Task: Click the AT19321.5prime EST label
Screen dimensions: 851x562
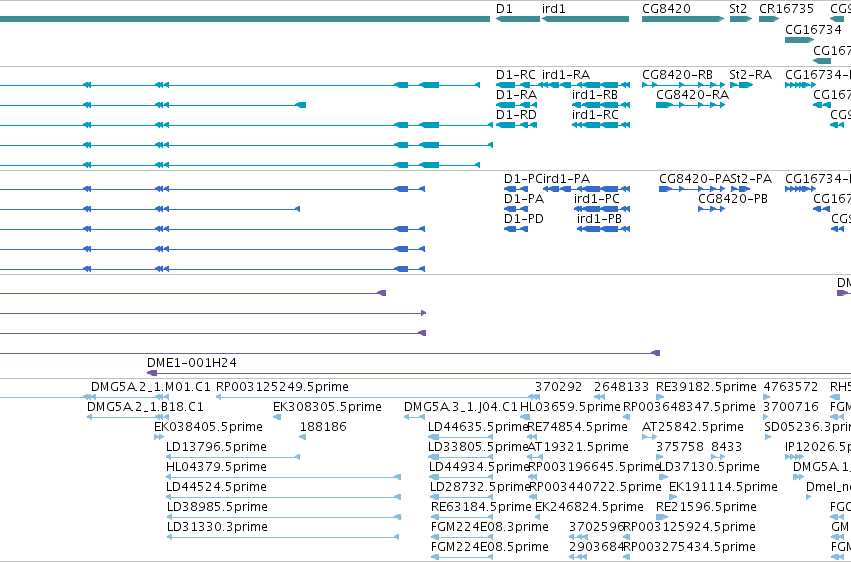Action: coord(578,447)
